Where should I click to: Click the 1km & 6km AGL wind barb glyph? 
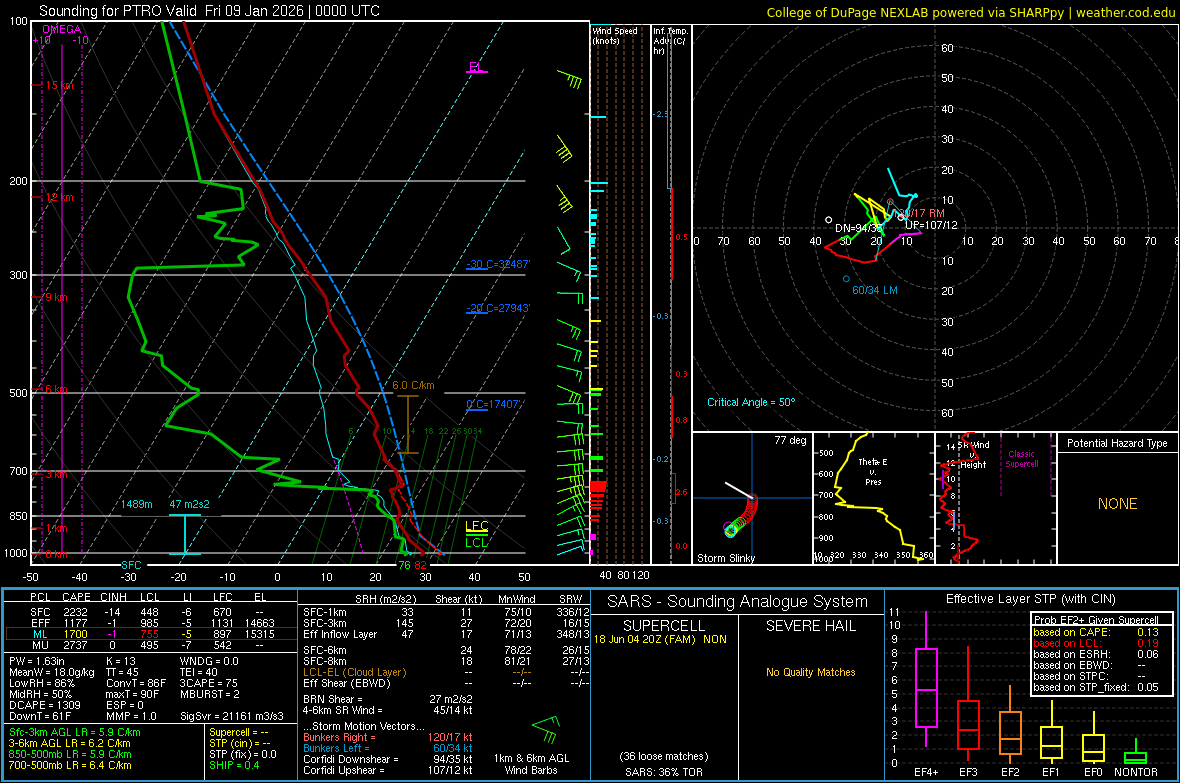coord(546,728)
